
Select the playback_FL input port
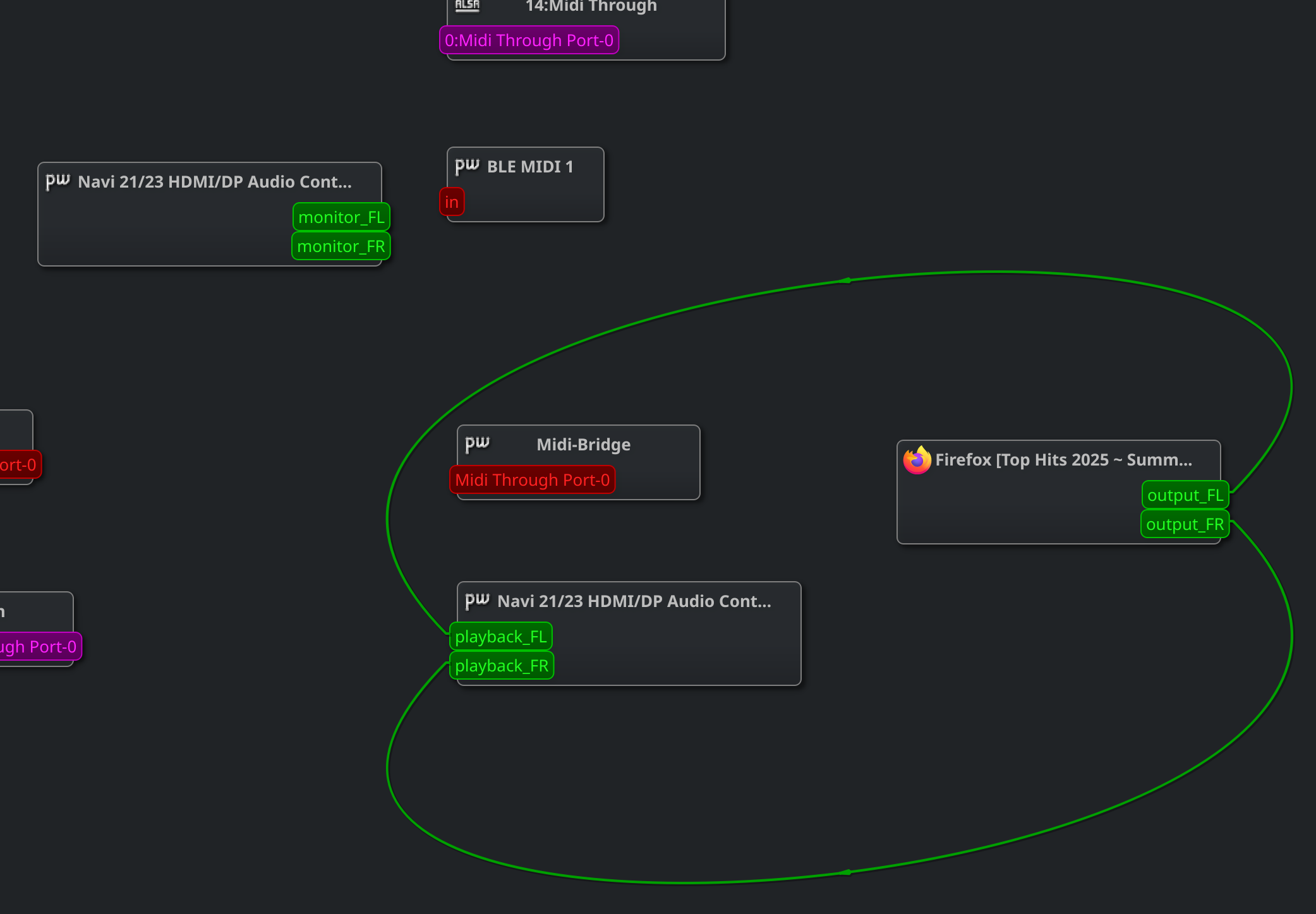click(501, 637)
